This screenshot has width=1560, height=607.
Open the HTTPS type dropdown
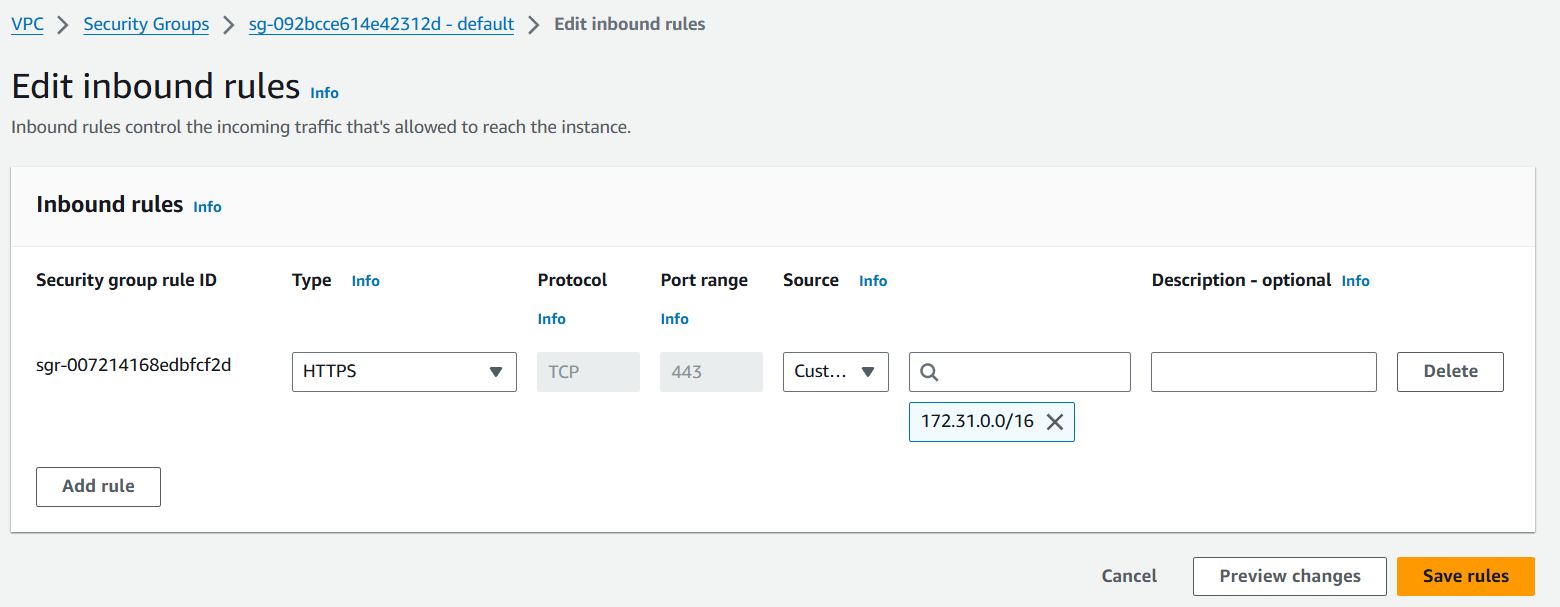coord(404,372)
